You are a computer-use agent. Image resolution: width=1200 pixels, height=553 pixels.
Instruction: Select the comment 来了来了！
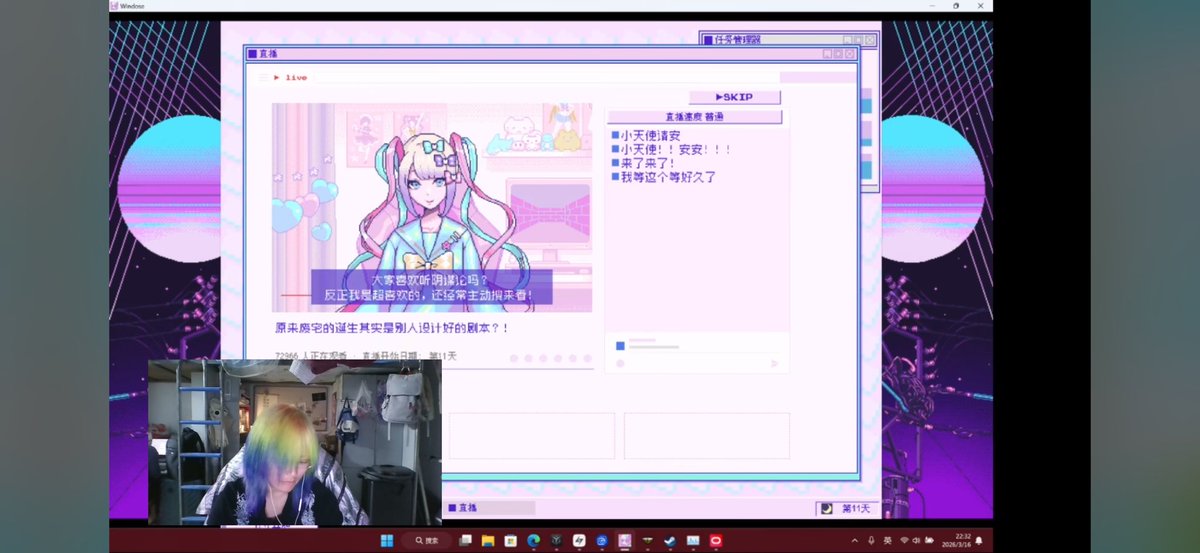click(x=643, y=163)
